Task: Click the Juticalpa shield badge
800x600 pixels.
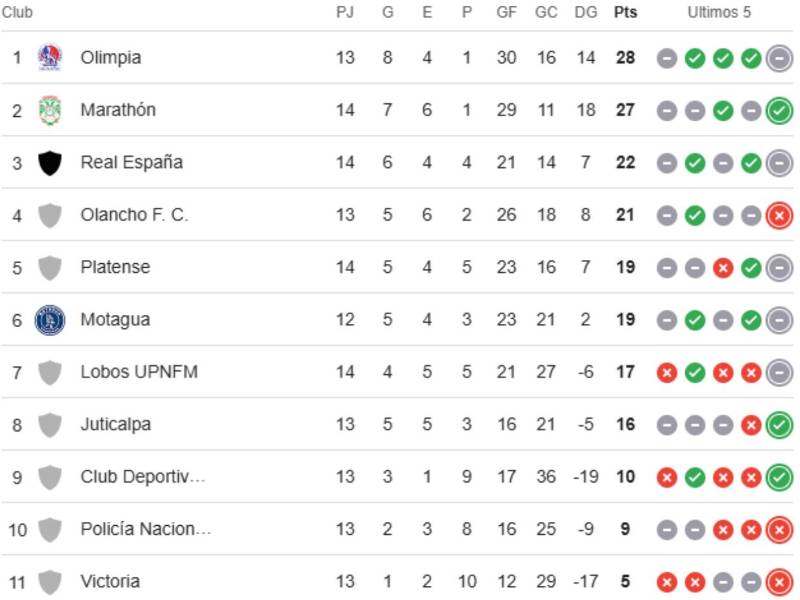Action: tap(48, 423)
